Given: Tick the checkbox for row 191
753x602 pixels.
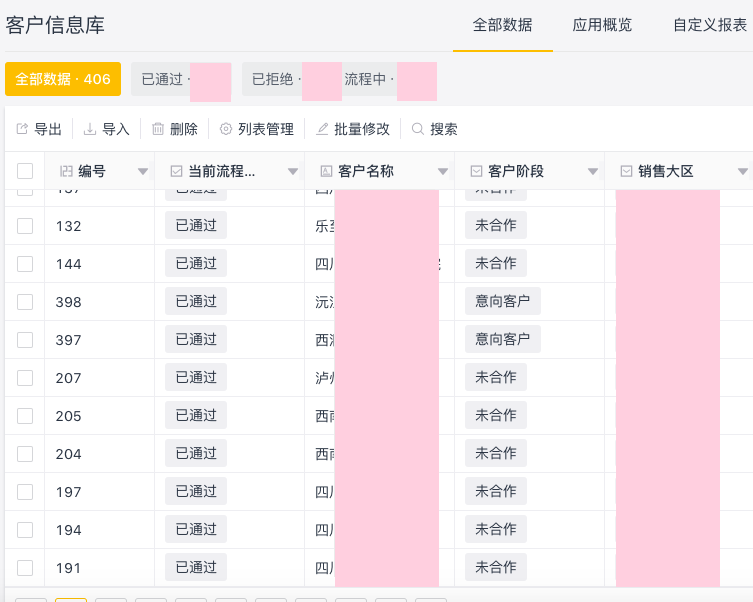Looking at the screenshot, I should 25,568.
